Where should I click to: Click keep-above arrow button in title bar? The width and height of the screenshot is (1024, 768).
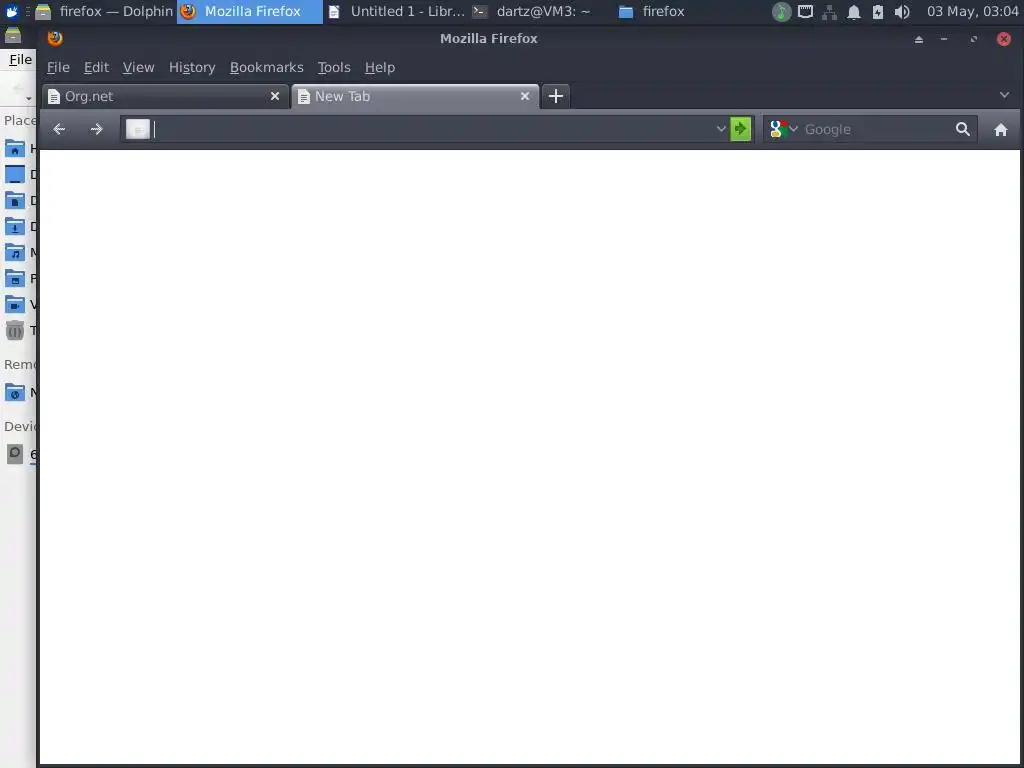918,39
